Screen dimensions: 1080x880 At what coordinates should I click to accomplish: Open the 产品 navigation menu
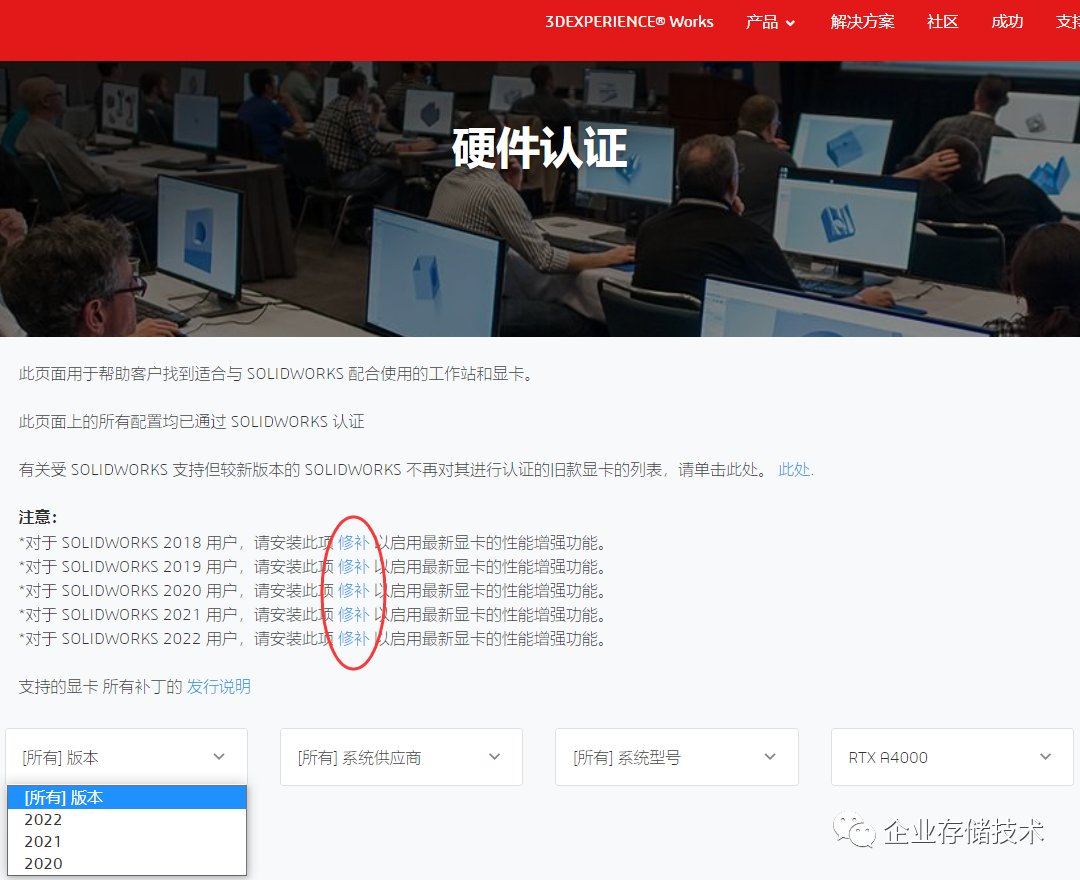pos(763,22)
